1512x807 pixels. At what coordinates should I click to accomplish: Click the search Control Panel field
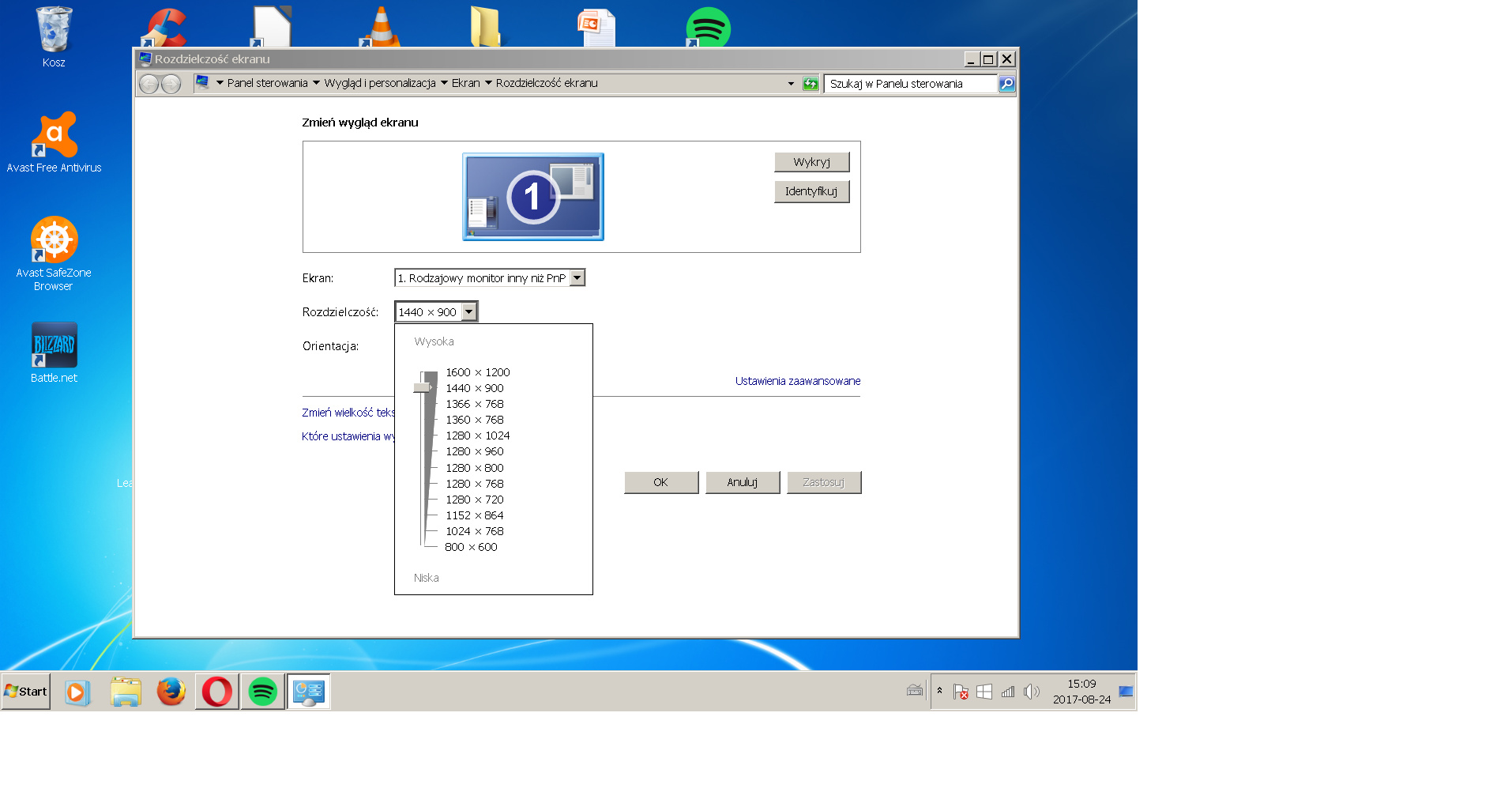(x=911, y=84)
